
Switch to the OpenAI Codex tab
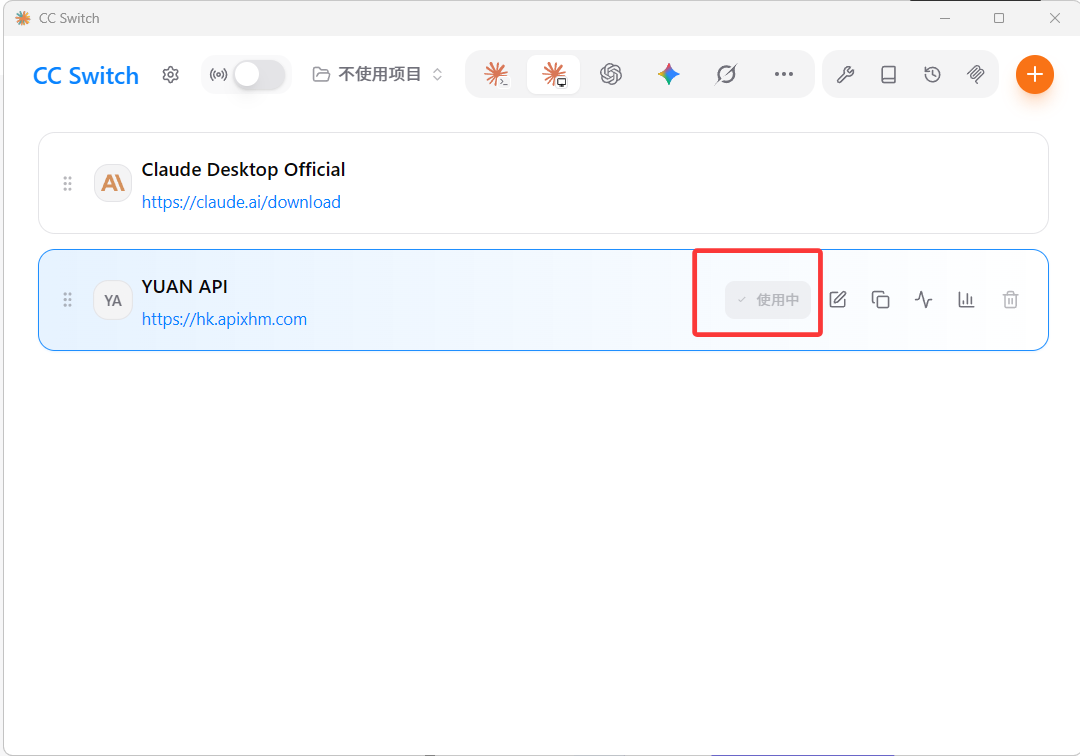(x=611, y=74)
